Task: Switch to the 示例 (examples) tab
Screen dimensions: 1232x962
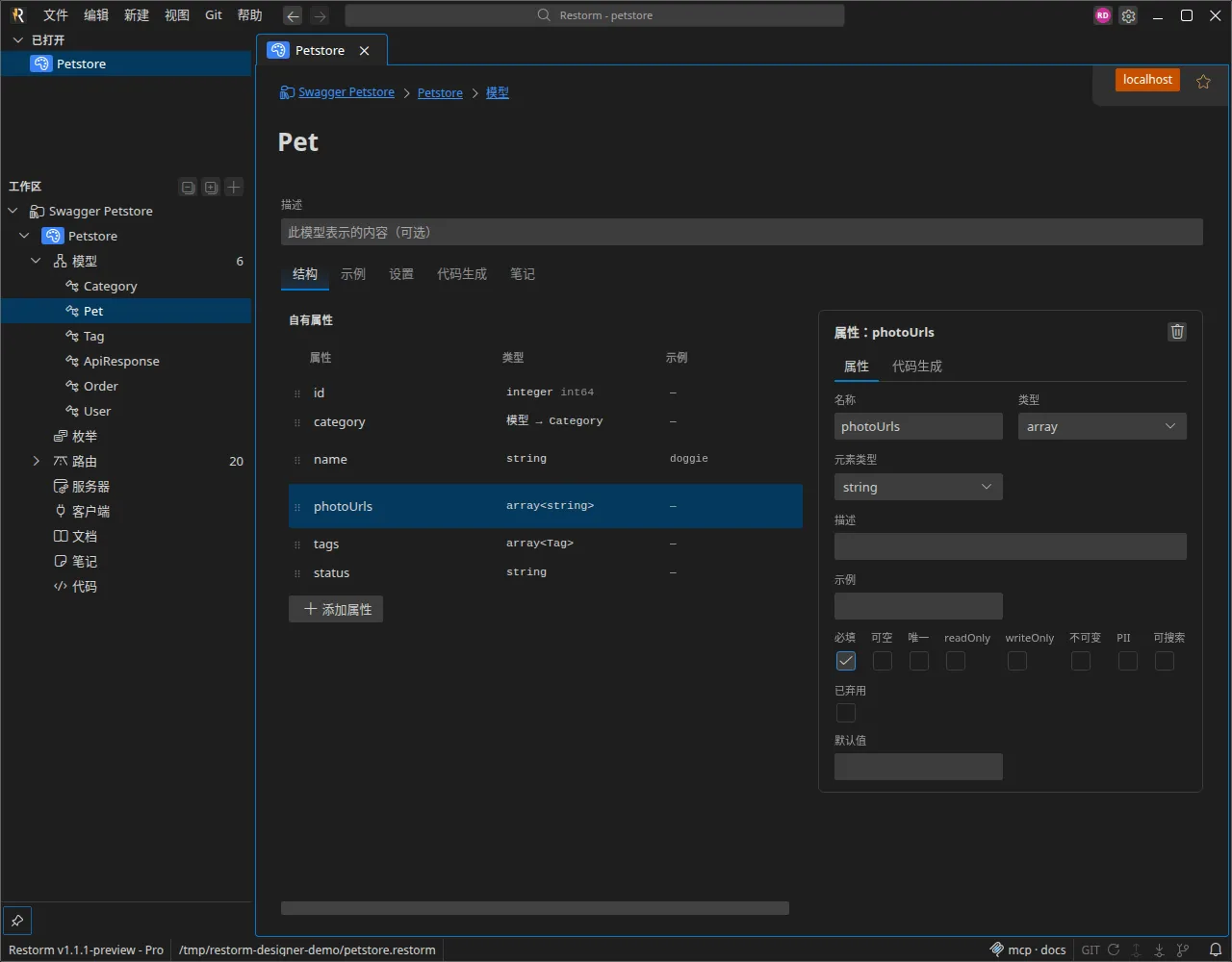Action: [353, 274]
